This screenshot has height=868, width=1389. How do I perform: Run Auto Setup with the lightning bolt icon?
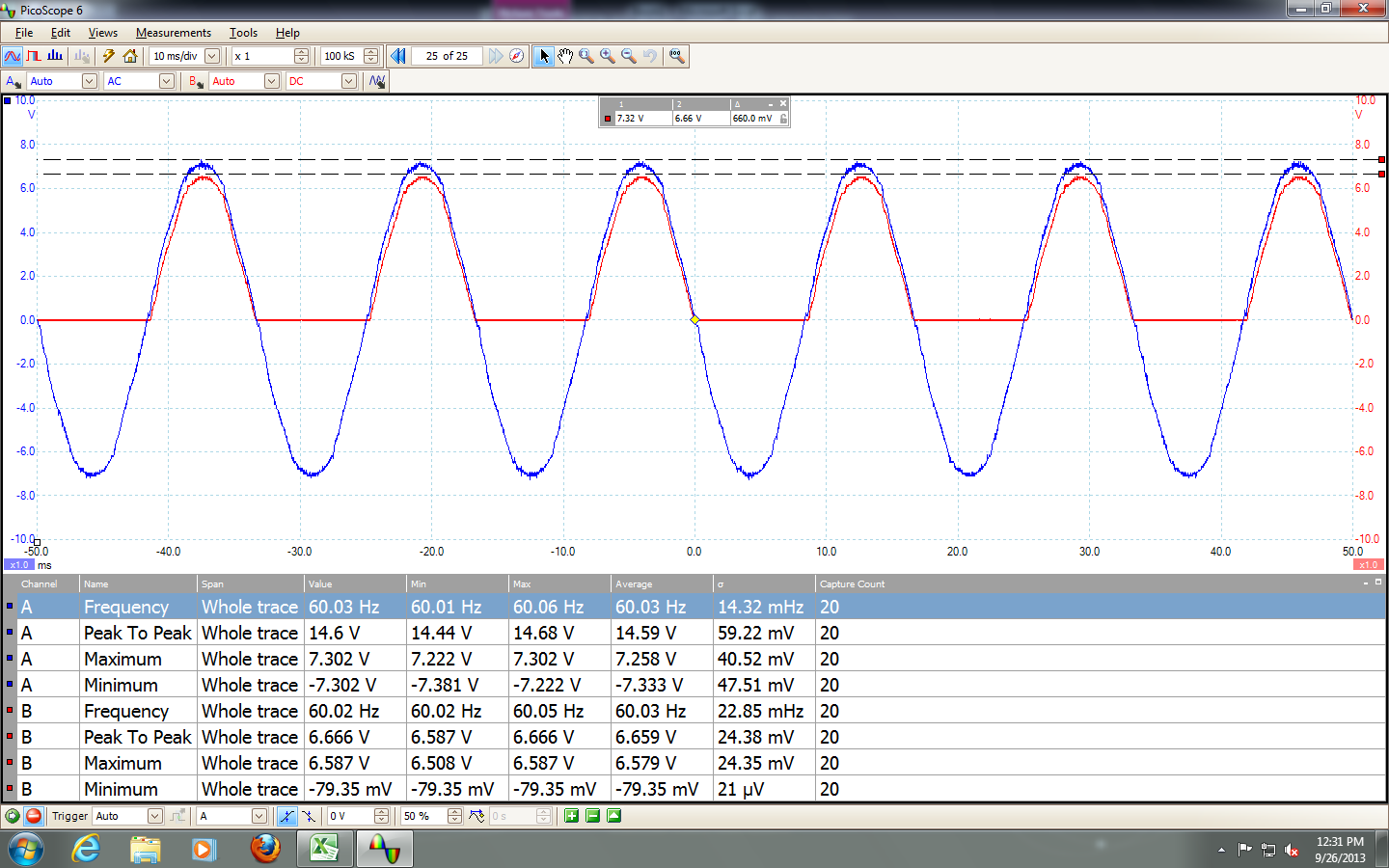(x=109, y=55)
